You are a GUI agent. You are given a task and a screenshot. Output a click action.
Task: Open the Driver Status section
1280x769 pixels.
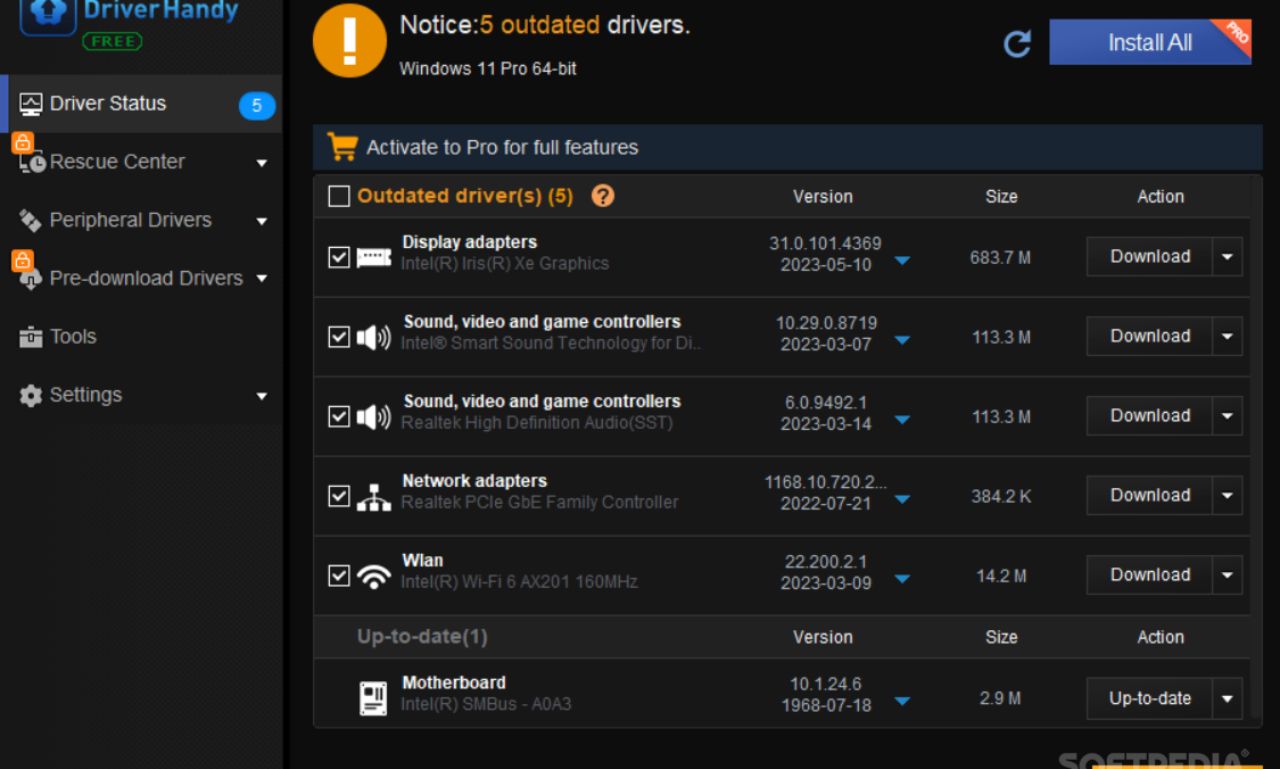(141, 104)
